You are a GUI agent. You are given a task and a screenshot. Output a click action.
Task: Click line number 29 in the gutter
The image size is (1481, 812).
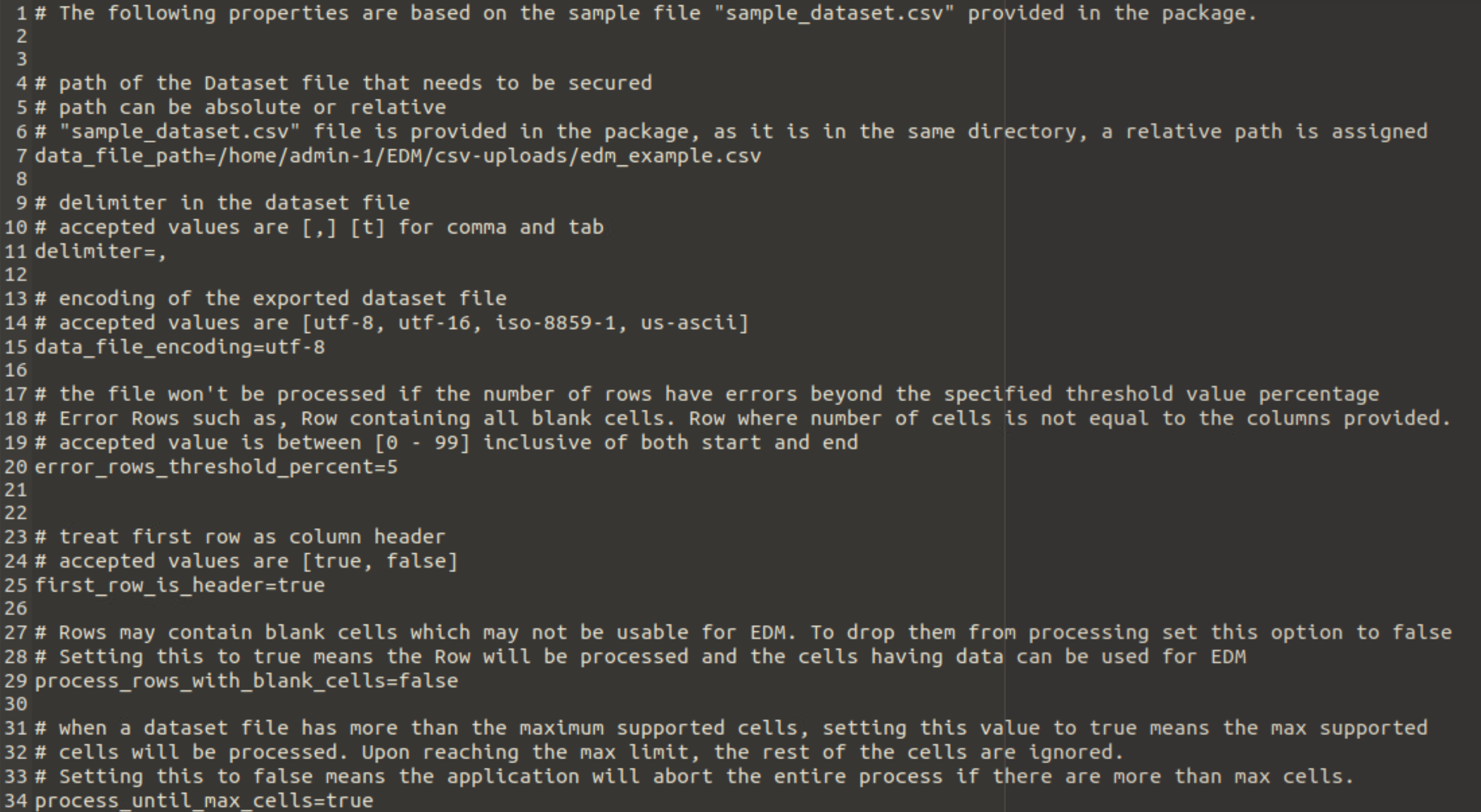point(16,681)
